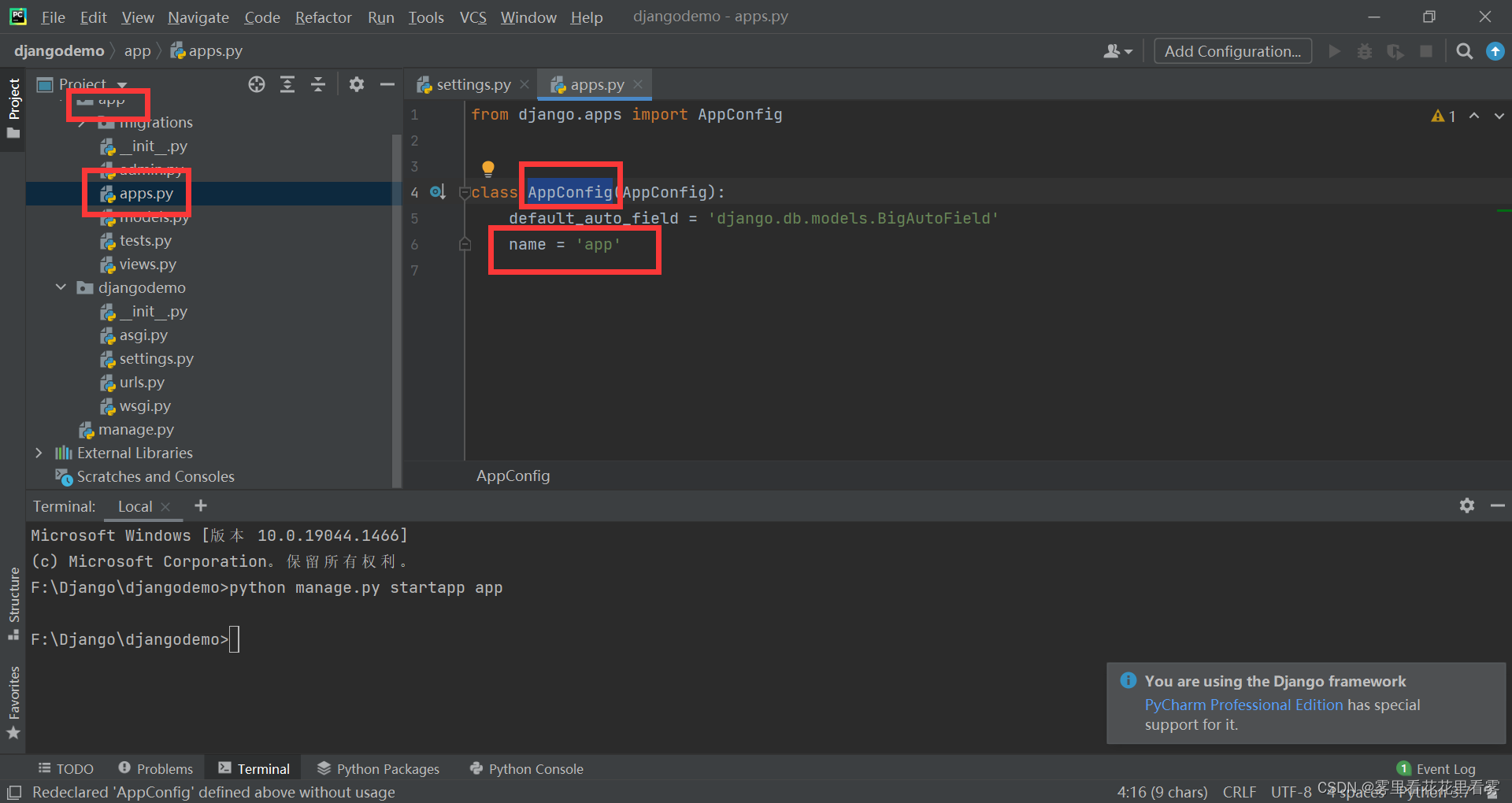The image size is (1512, 803).
Task: Toggle tool window bars icon at bottom-left
Action: coord(14,792)
